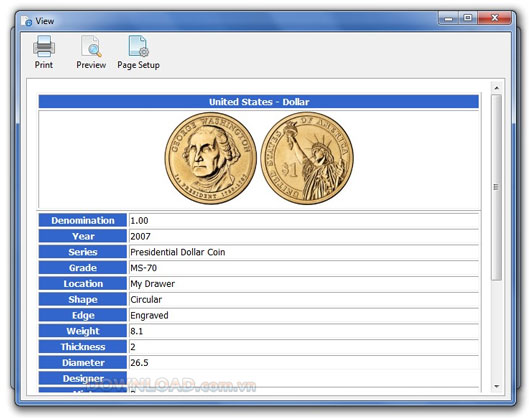
Task: Minimize the View window
Action: (x=449, y=18)
